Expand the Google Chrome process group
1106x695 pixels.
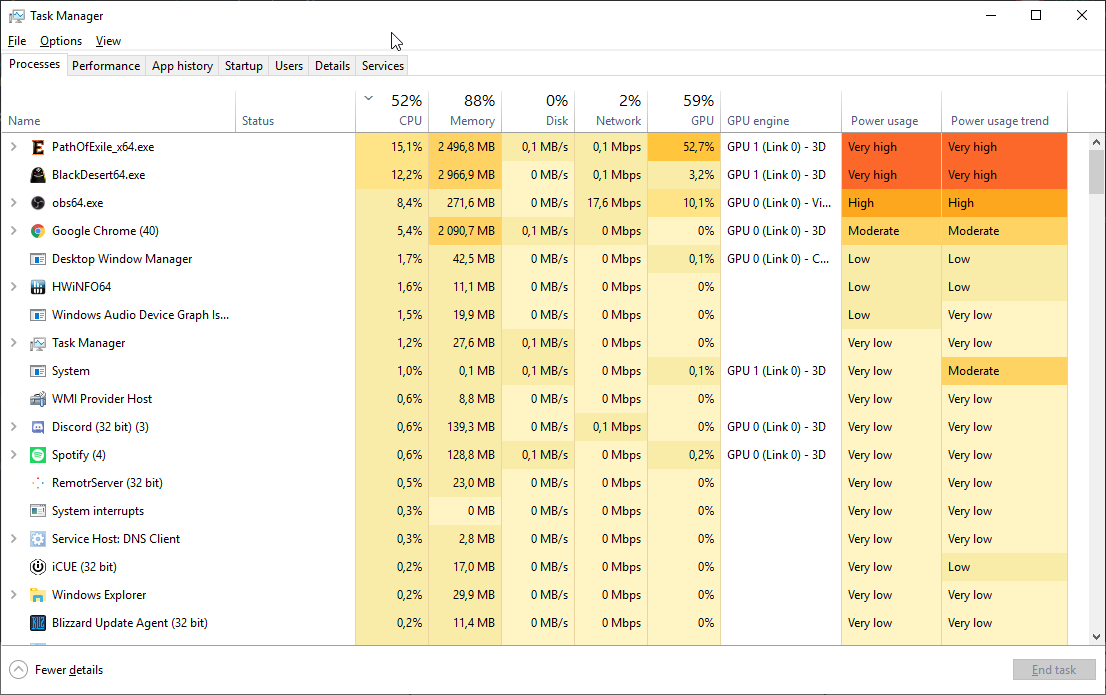(x=13, y=231)
